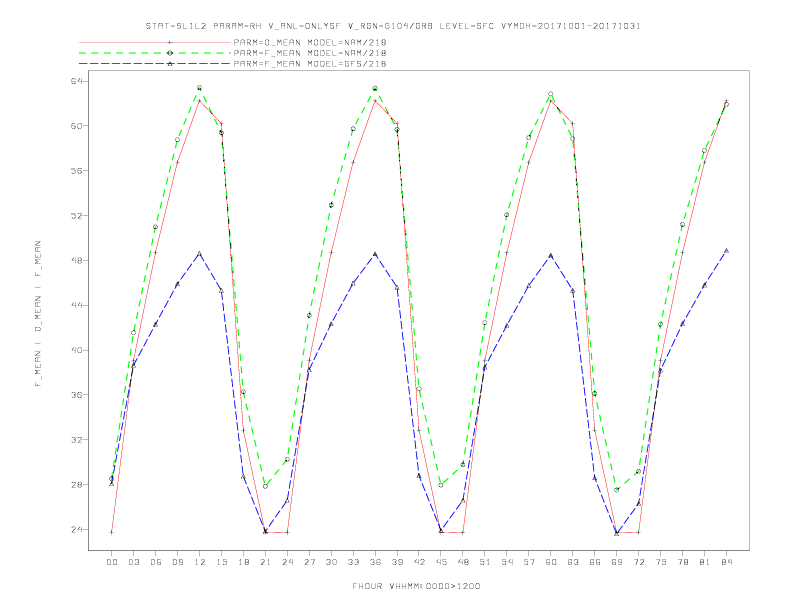Image resolution: width=792 pixels, height=612 pixels.
Task: Click x-axis tick label 78
Action: click(683, 562)
